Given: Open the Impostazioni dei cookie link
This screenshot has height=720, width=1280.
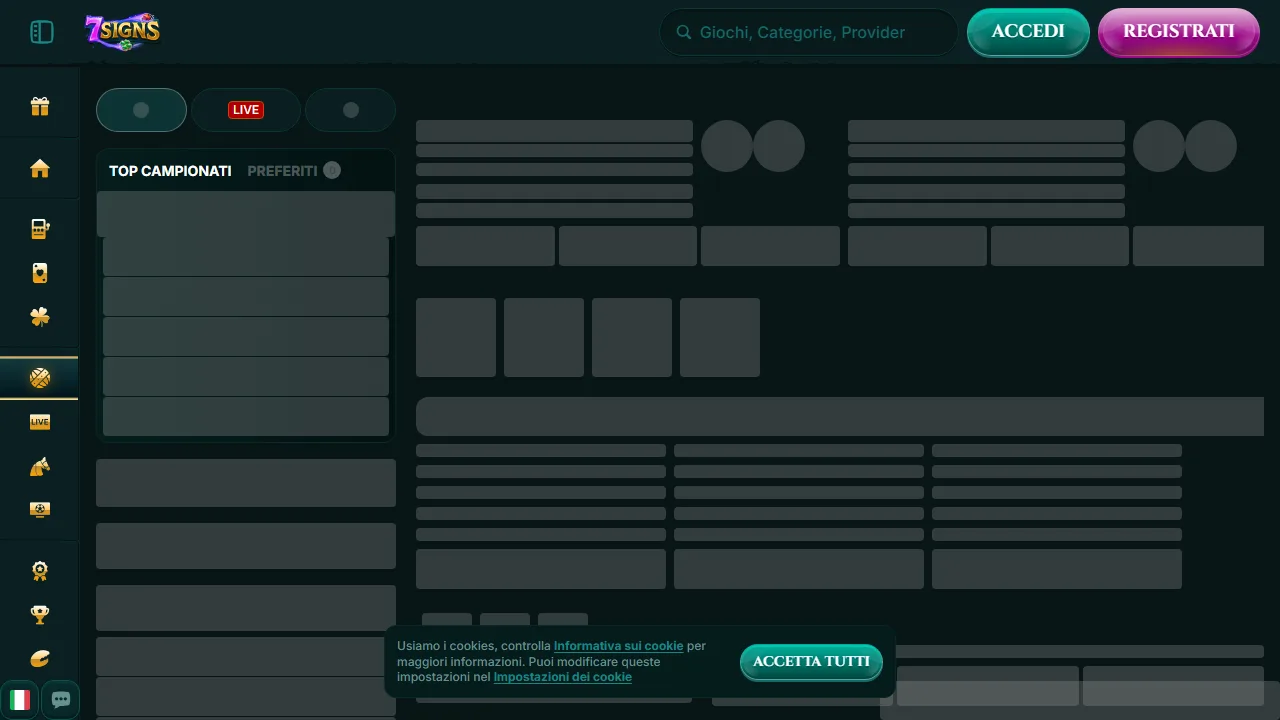Looking at the screenshot, I should pos(562,677).
